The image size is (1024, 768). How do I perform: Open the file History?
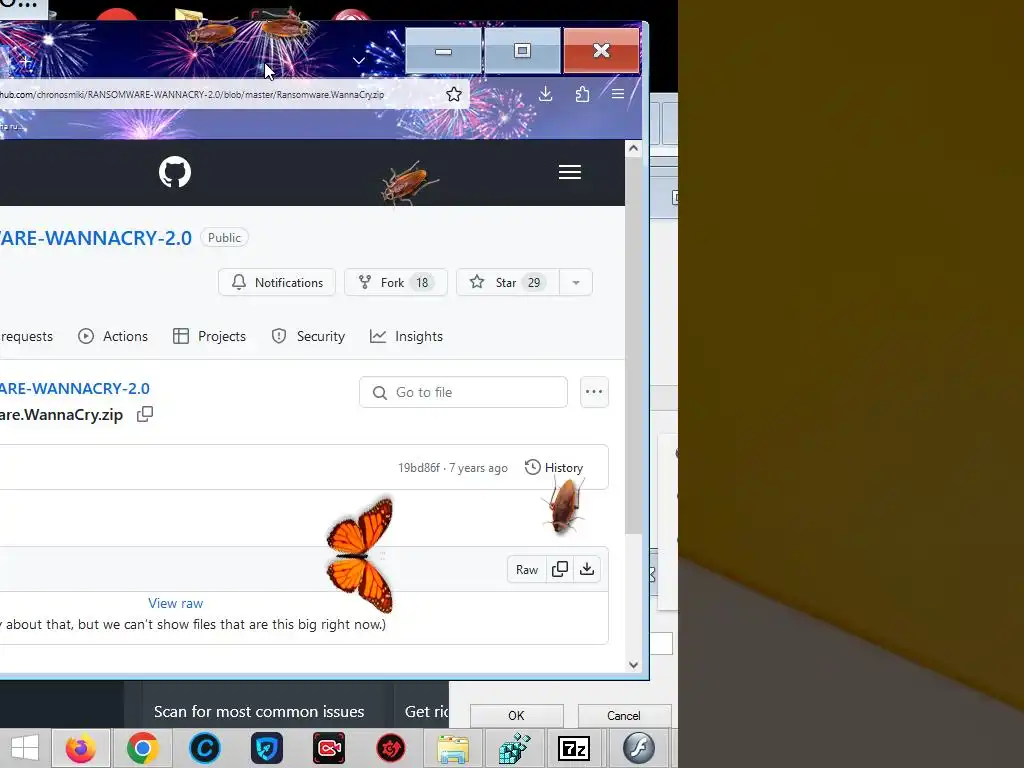(554, 468)
